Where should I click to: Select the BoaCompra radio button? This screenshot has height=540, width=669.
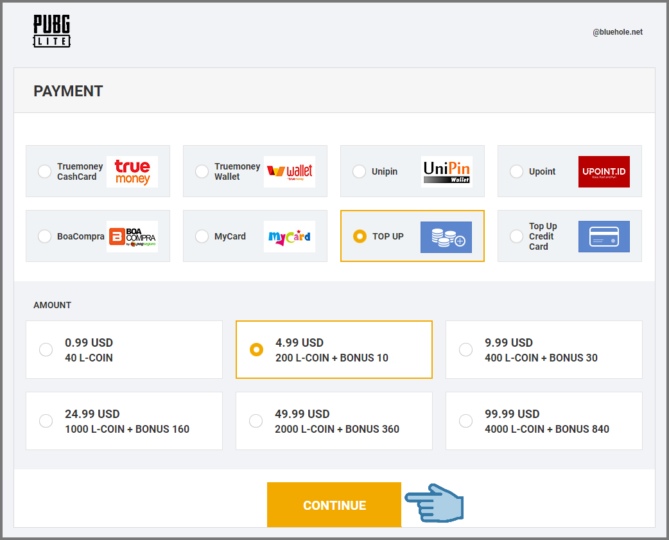point(44,236)
